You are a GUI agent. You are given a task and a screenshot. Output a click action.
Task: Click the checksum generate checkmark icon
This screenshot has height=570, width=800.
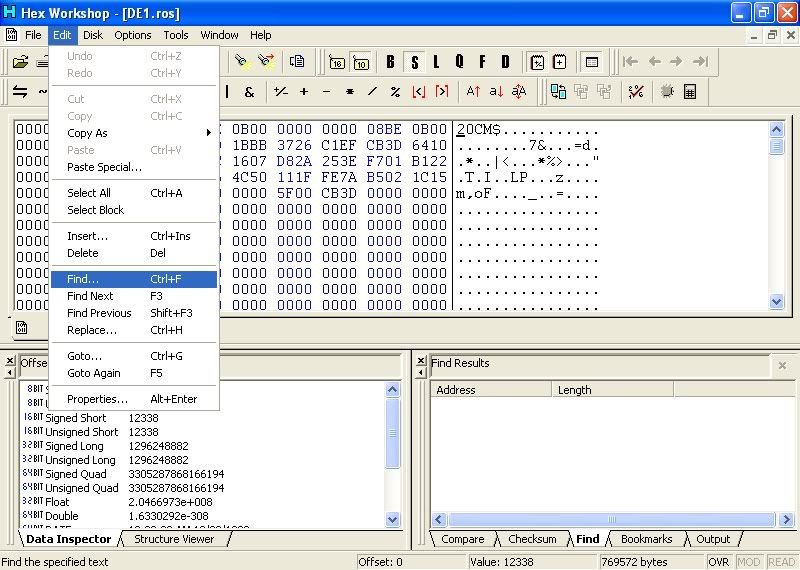click(x=636, y=92)
